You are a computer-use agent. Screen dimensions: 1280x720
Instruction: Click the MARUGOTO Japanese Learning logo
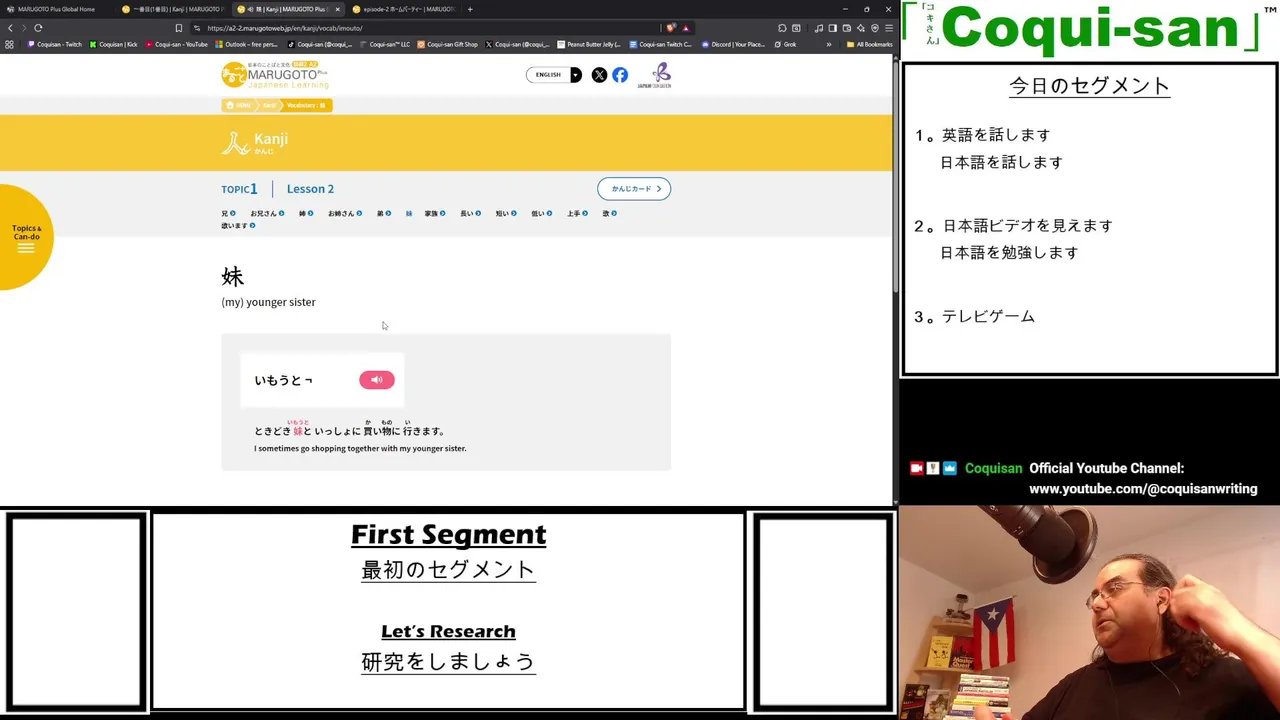click(x=275, y=75)
